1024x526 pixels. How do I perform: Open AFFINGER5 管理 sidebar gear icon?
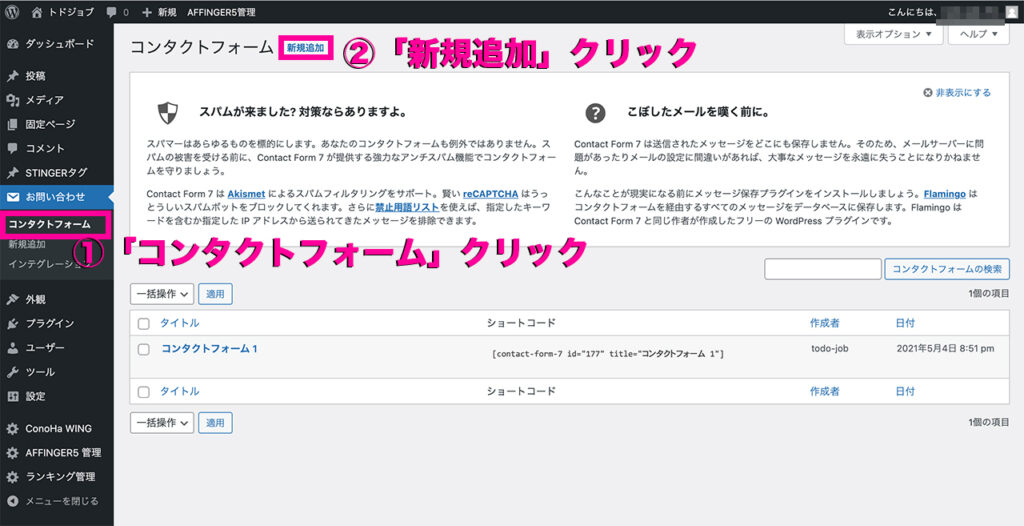point(12,453)
